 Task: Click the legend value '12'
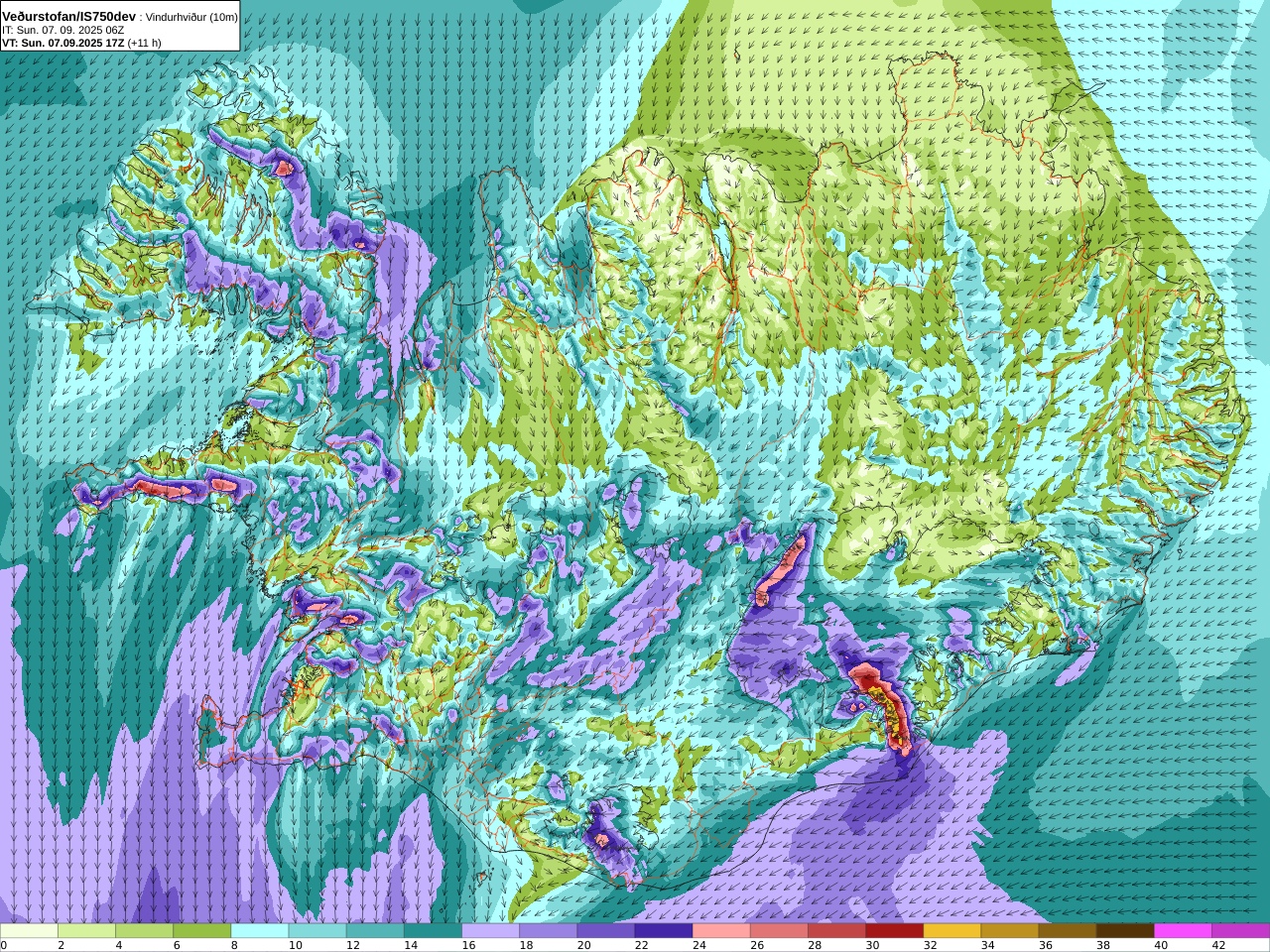tap(353, 946)
